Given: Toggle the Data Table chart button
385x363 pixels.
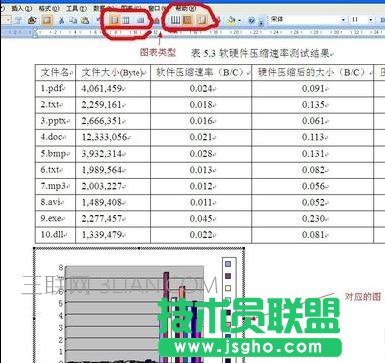Looking at the screenshot, I should tap(141, 20).
